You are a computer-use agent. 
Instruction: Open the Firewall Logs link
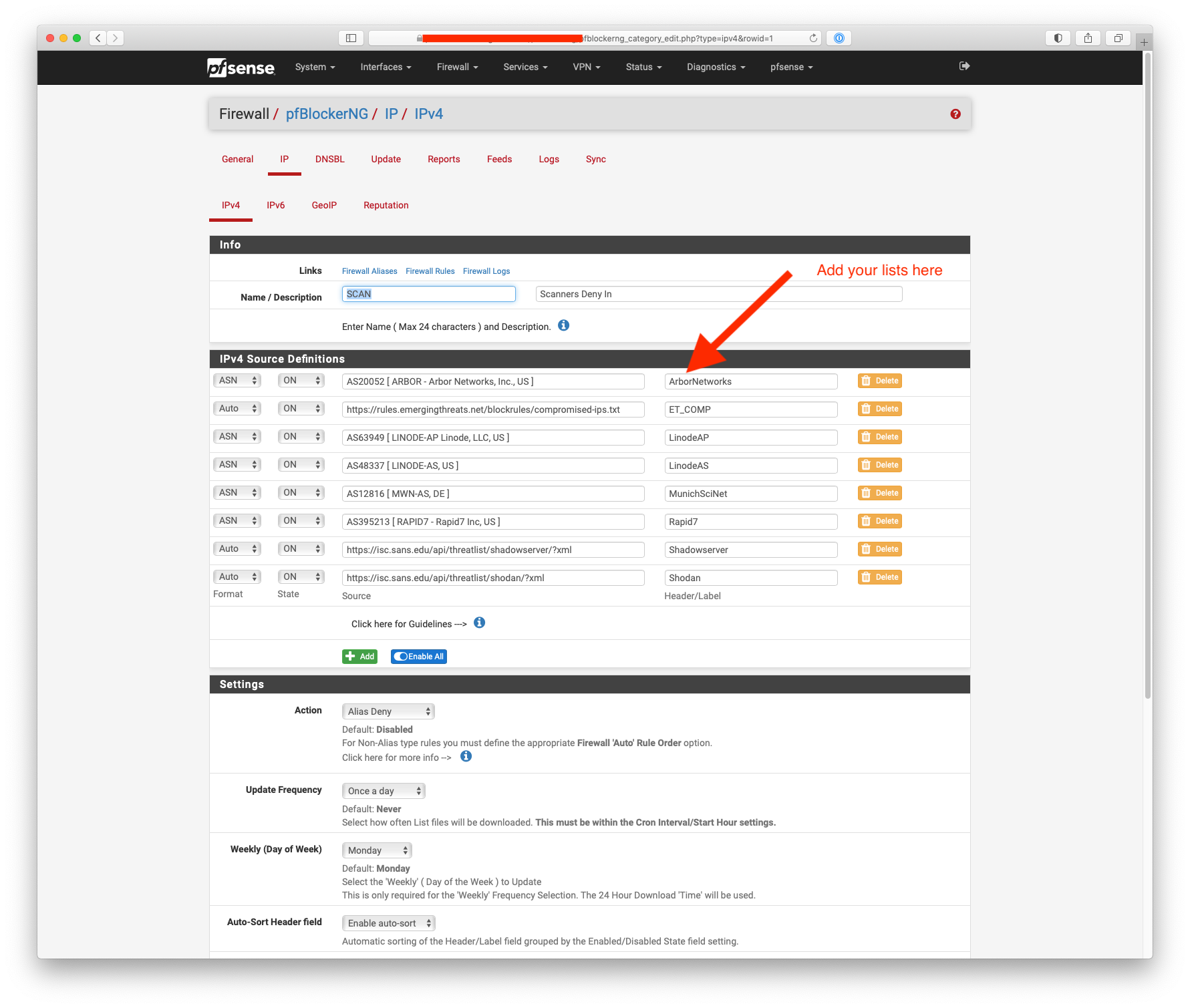(486, 271)
